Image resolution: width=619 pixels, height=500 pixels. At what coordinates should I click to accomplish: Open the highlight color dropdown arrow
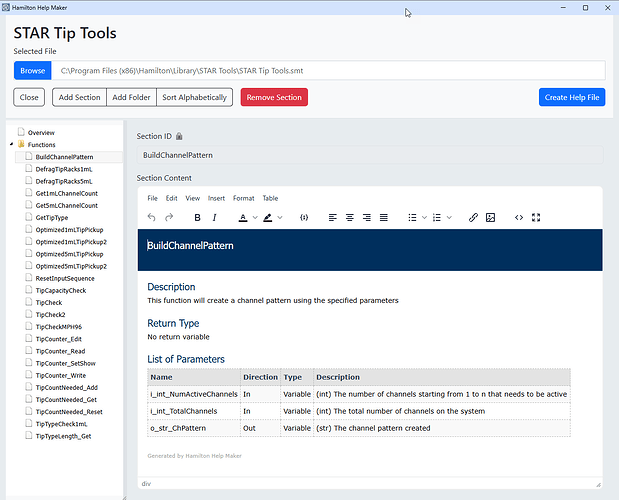pyautogui.click(x=280, y=217)
